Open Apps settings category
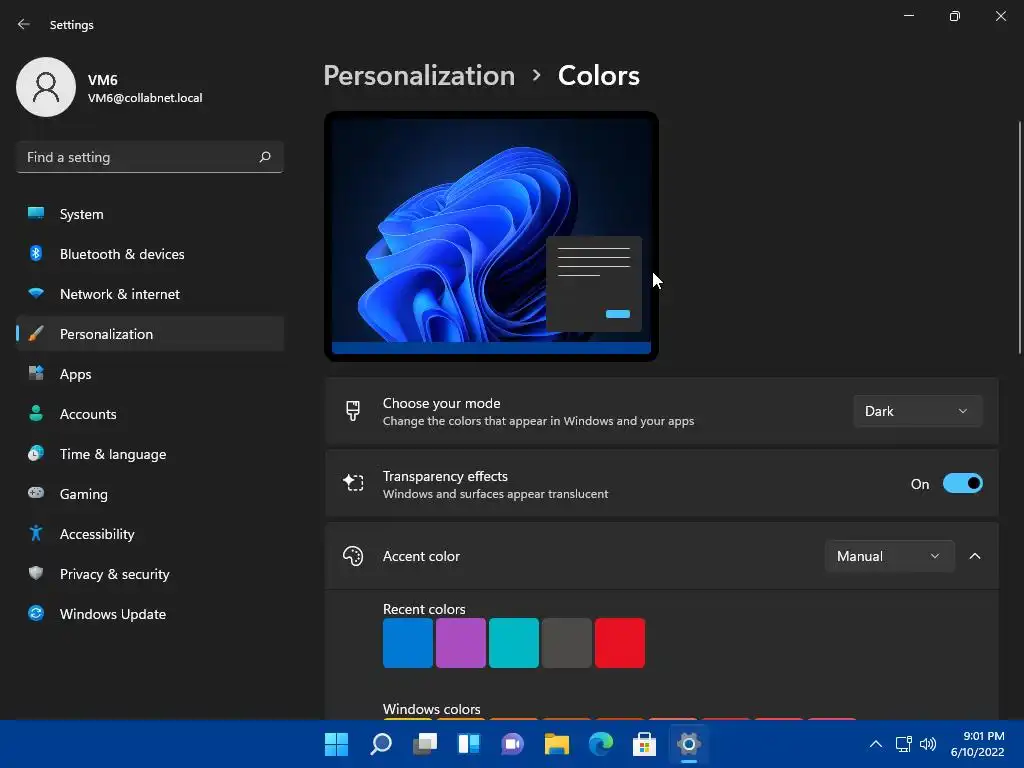The image size is (1024, 768). tap(150, 374)
